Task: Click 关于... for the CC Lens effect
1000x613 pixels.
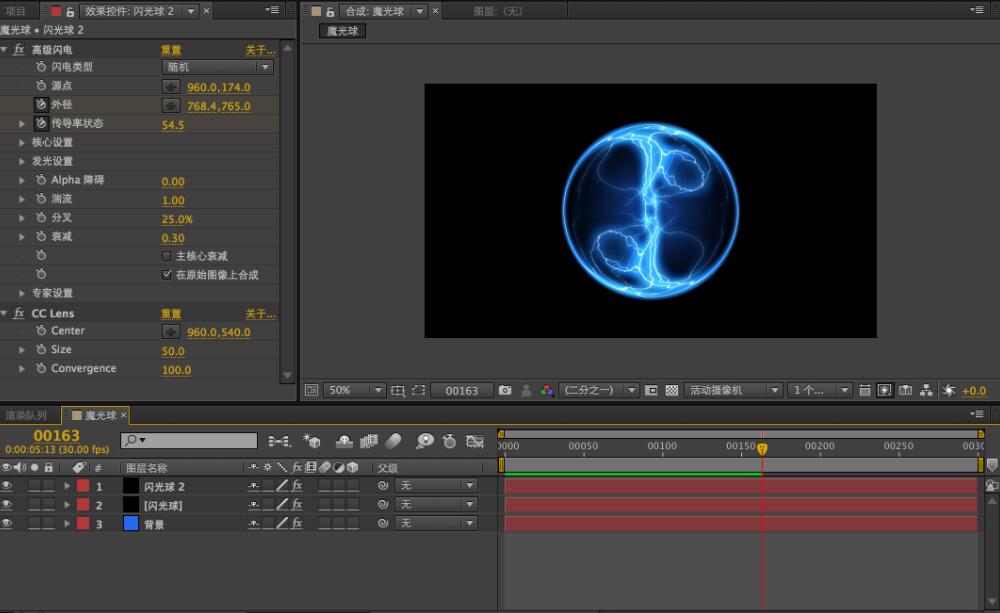Action: 260,314
